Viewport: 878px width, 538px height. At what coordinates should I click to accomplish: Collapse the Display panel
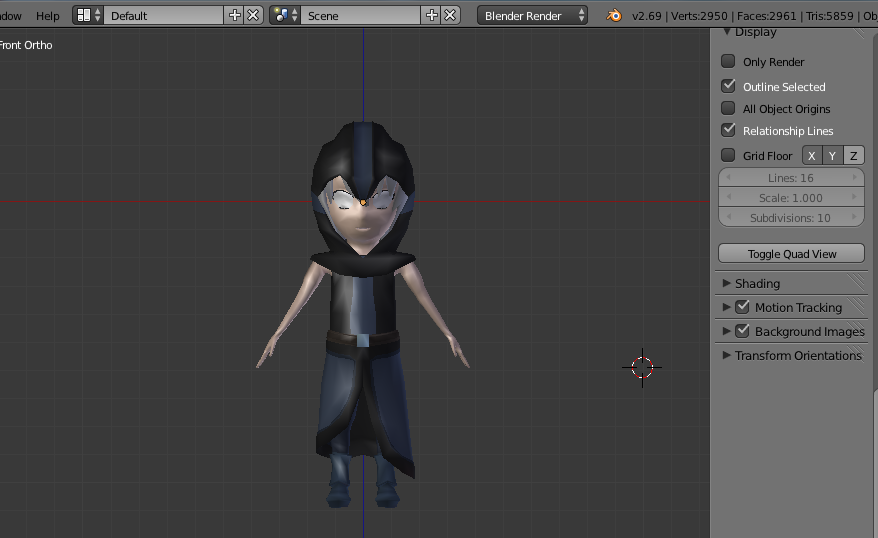point(727,31)
